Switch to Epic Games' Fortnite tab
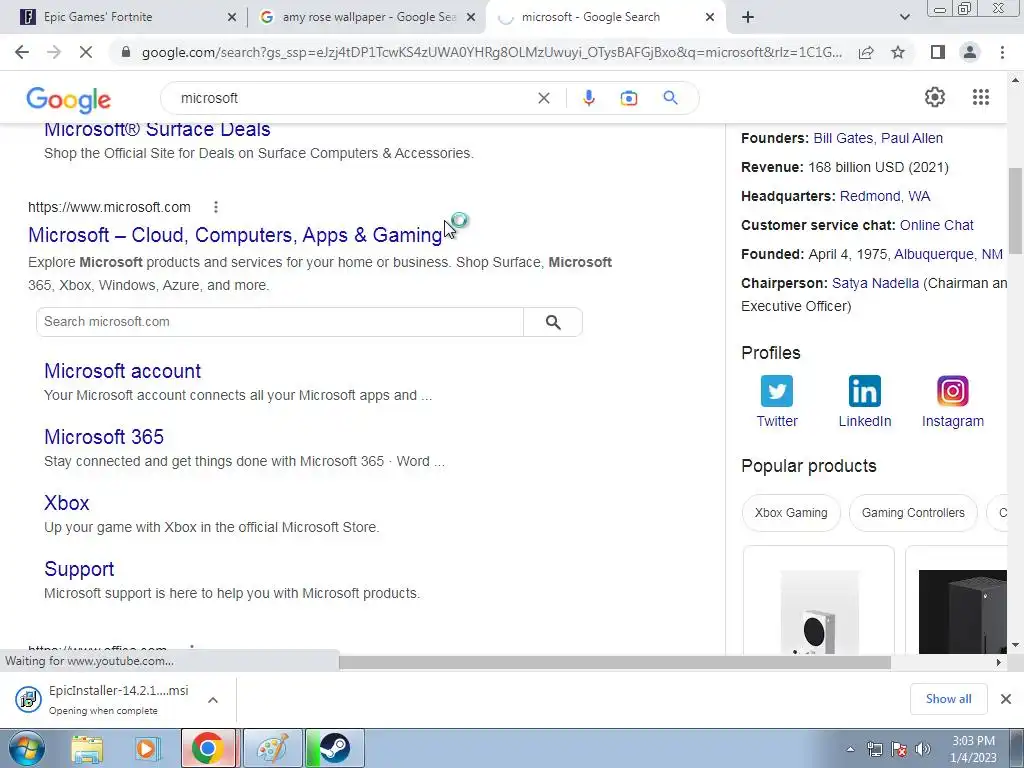 click(98, 17)
